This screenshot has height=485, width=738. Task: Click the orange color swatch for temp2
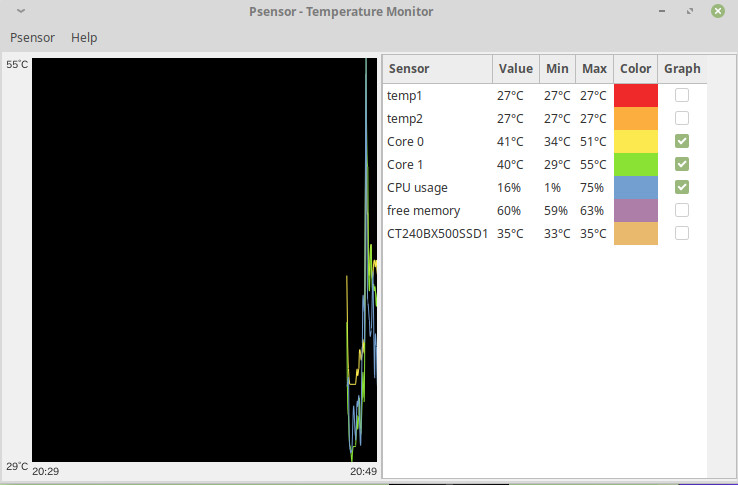coord(635,119)
